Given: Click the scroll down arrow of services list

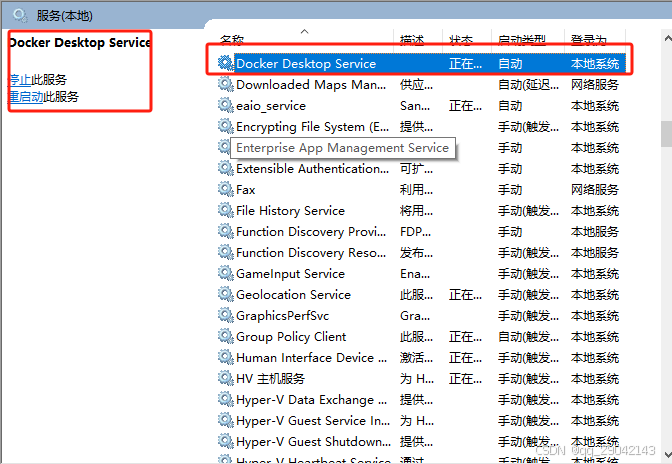Looking at the screenshot, I should 667,455.
